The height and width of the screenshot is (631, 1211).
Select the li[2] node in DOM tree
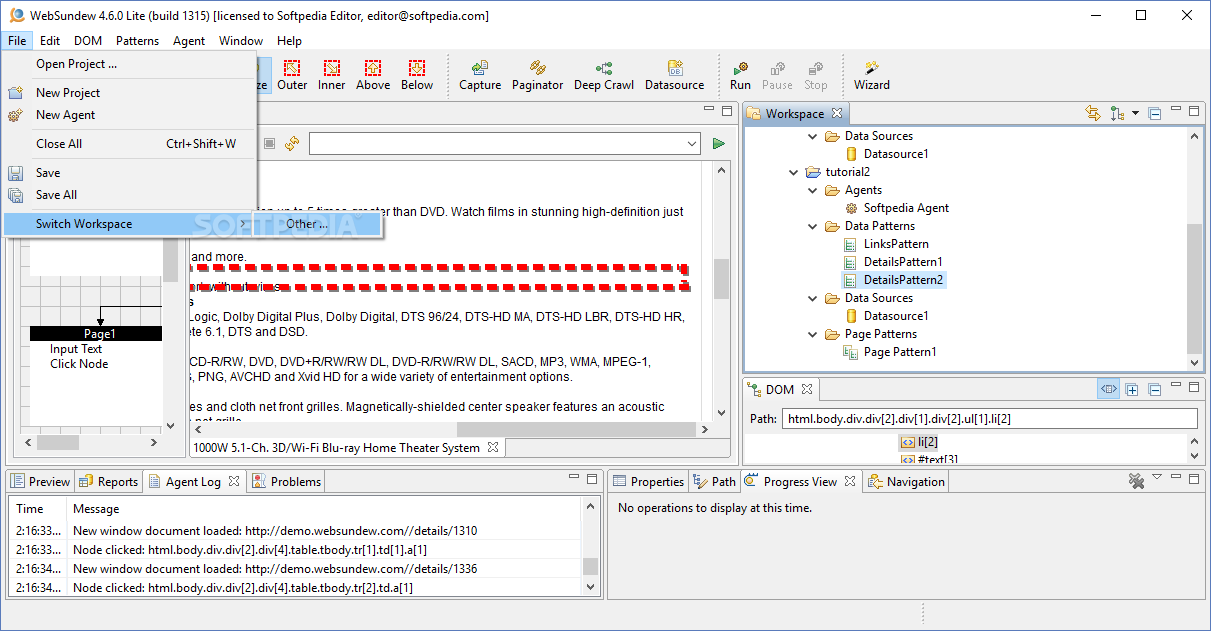(x=919, y=442)
